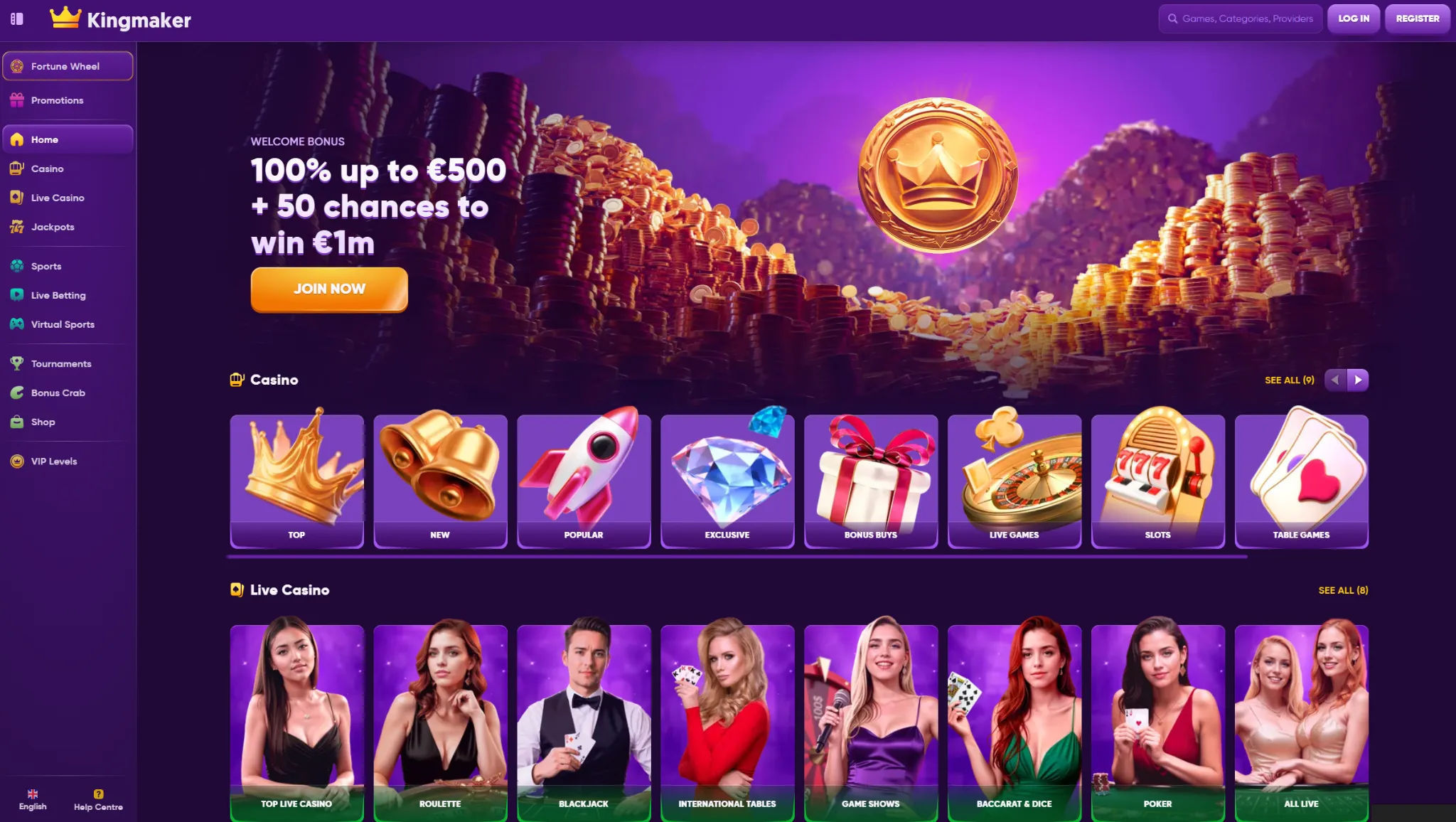Show next Casino categories with right arrow
Screen dimensions: 1456x822
pyautogui.click(x=1358, y=380)
